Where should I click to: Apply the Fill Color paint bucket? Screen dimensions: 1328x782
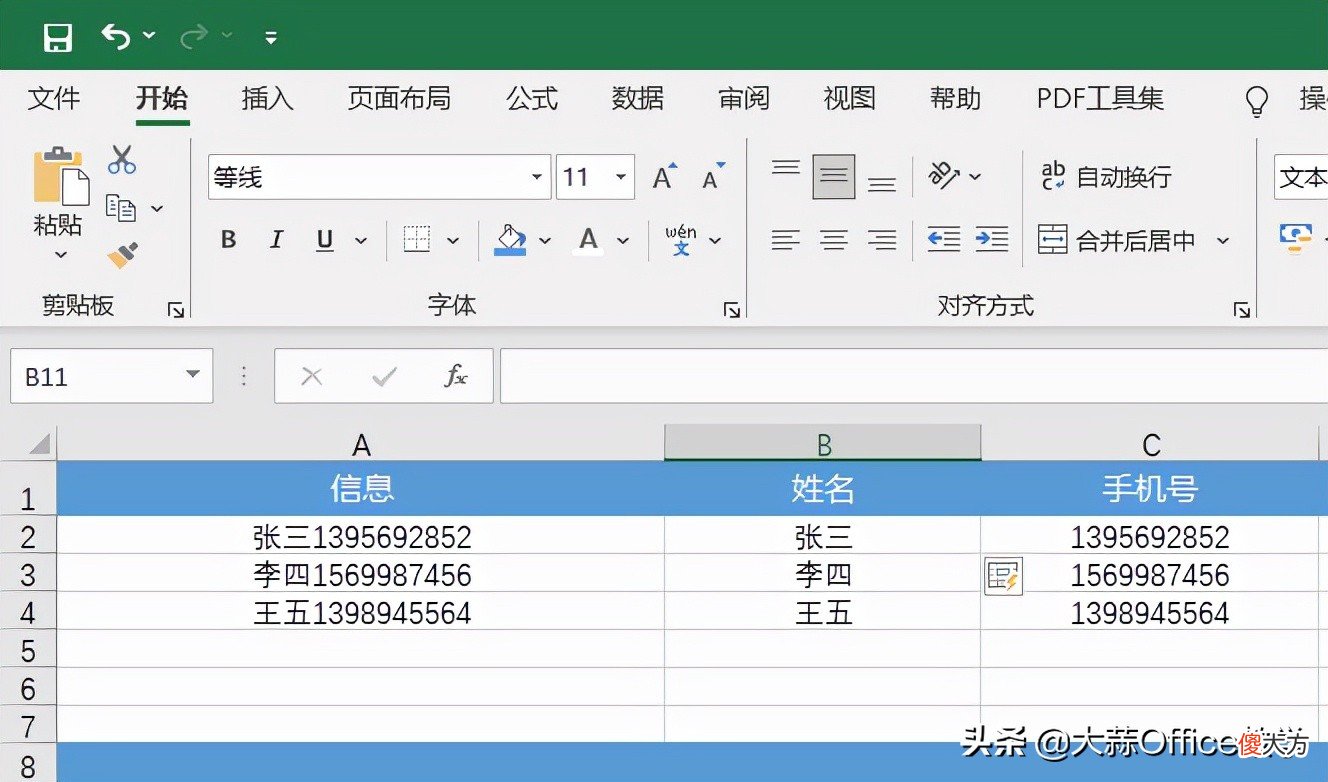(510, 240)
